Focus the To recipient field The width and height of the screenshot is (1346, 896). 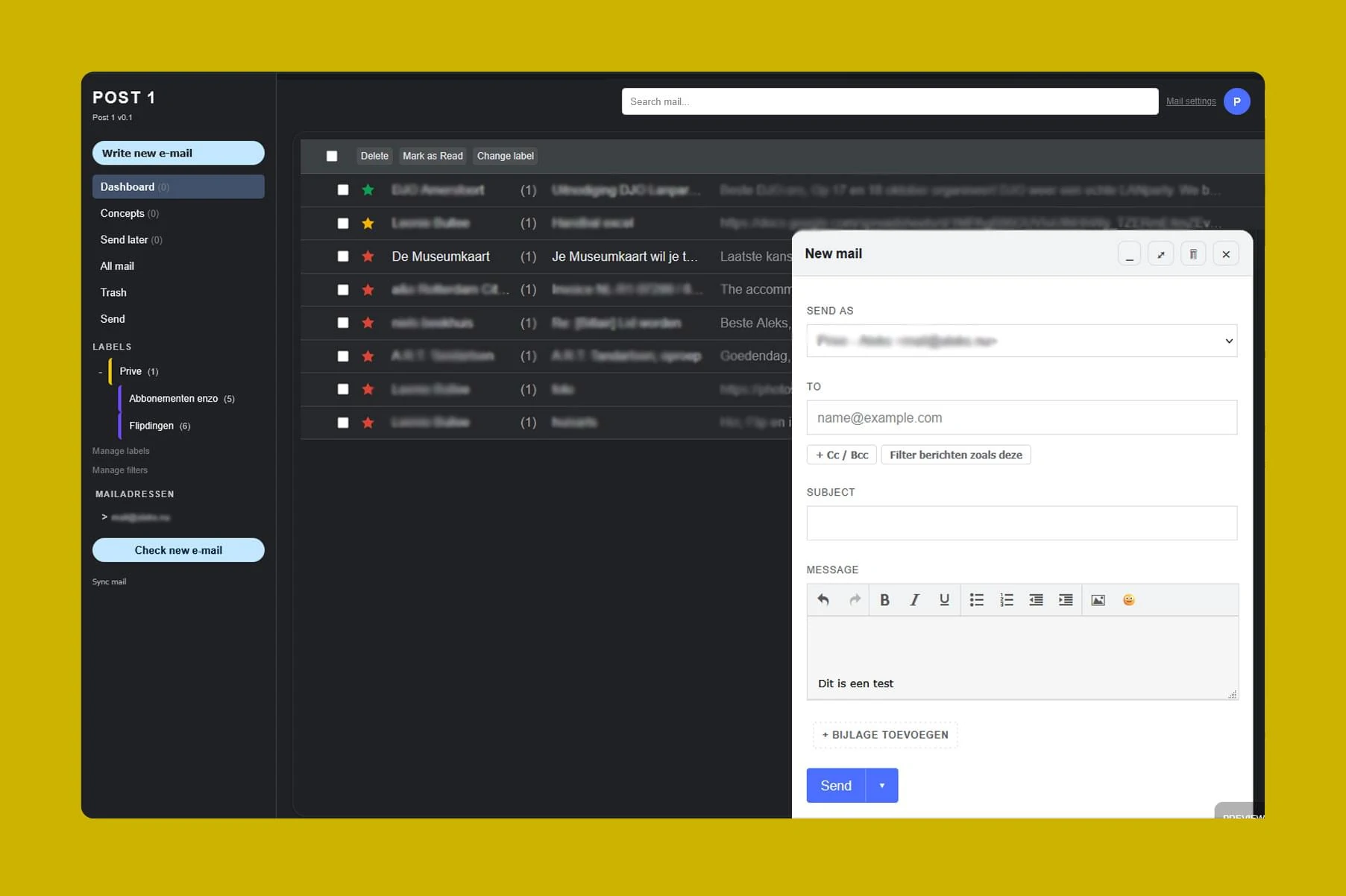[1022, 417]
